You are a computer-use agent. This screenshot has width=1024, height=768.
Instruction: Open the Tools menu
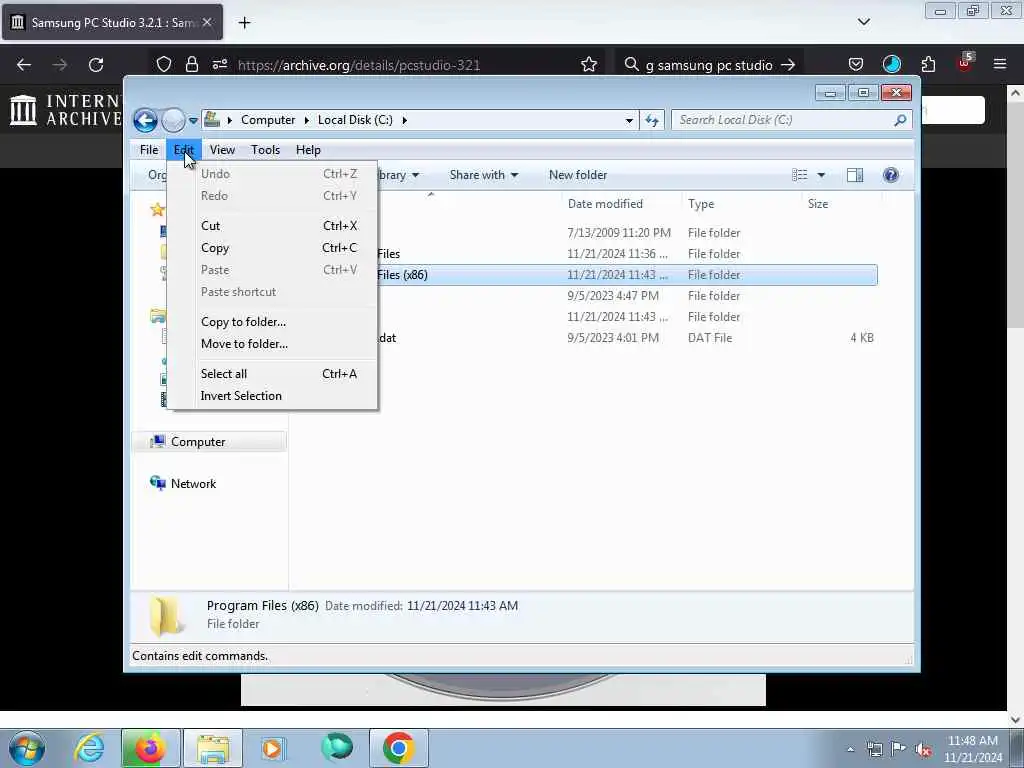click(x=265, y=150)
